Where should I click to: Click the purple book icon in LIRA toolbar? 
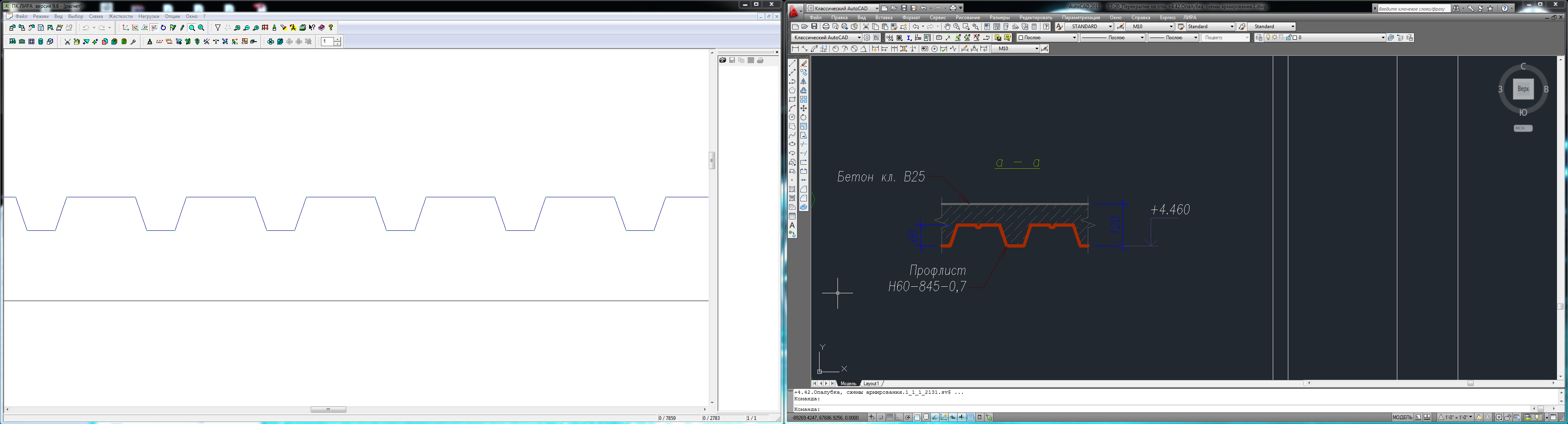point(321,27)
